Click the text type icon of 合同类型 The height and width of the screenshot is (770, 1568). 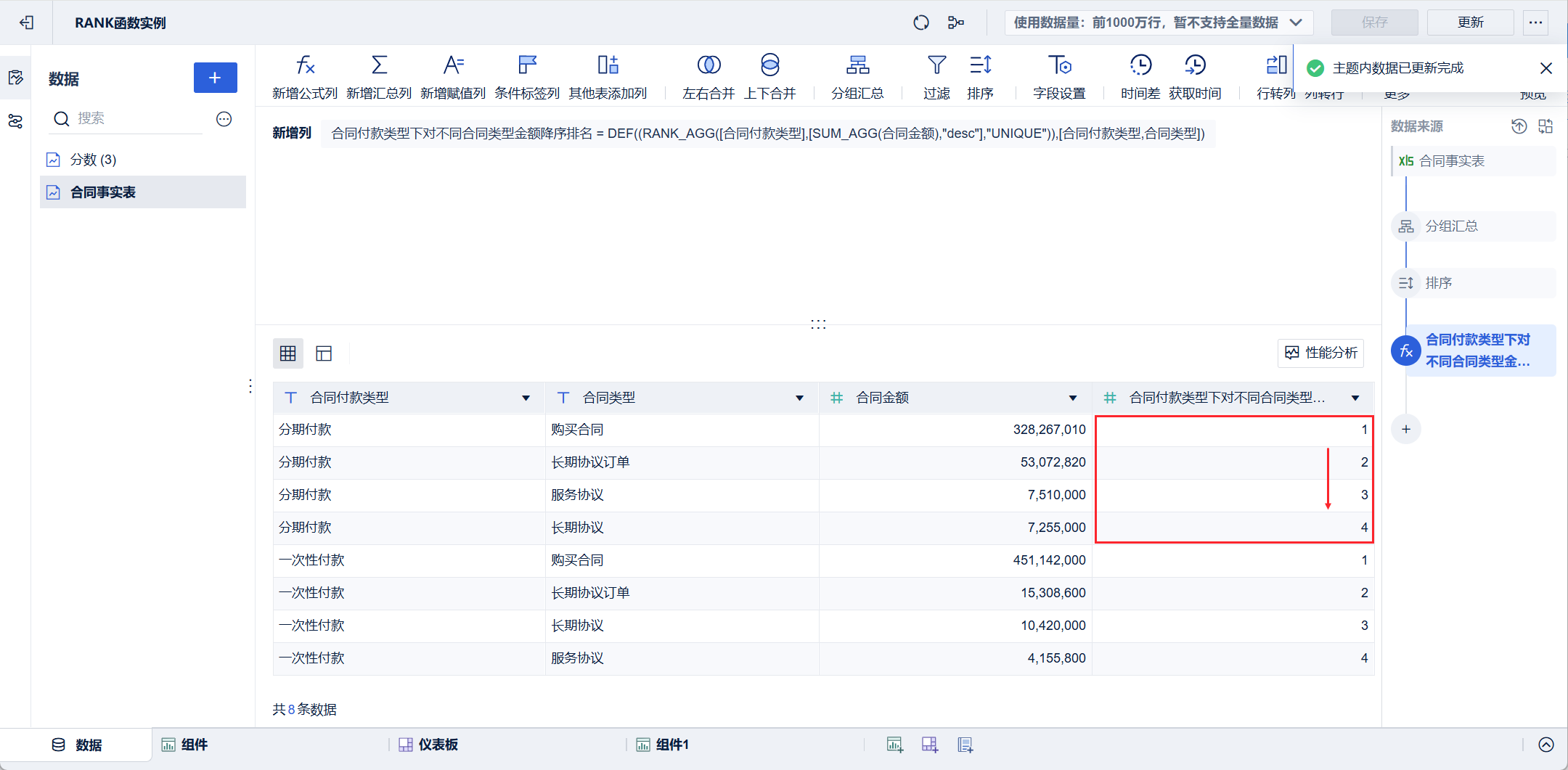coord(563,398)
